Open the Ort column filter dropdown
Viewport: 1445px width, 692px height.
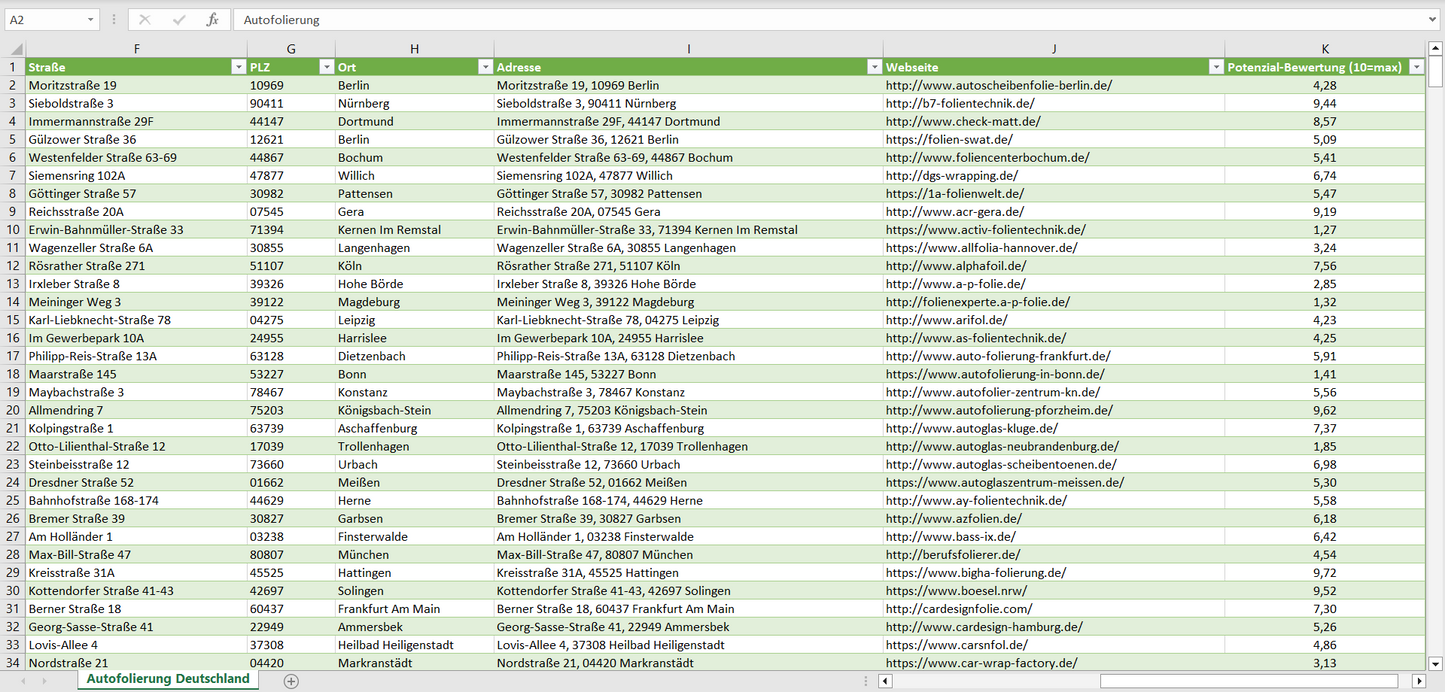coord(485,67)
